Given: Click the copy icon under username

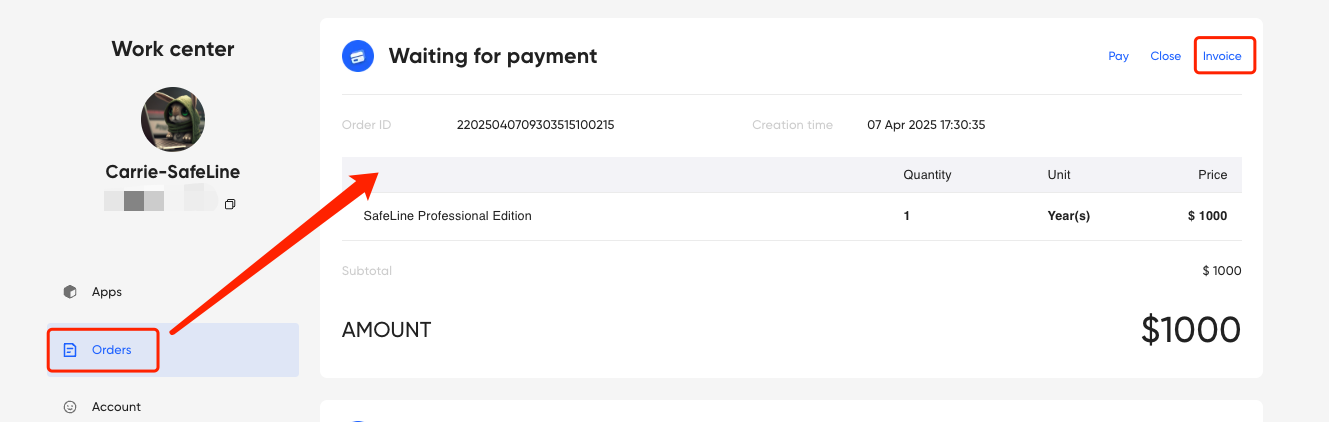Looking at the screenshot, I should (230, 204).
